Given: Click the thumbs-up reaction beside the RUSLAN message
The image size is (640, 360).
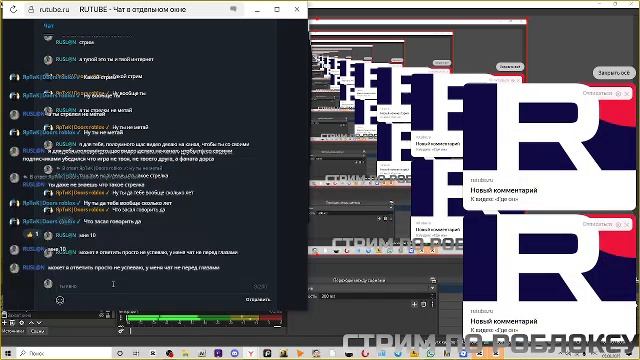Looking at the screenshot, I should tap(32, 234).
